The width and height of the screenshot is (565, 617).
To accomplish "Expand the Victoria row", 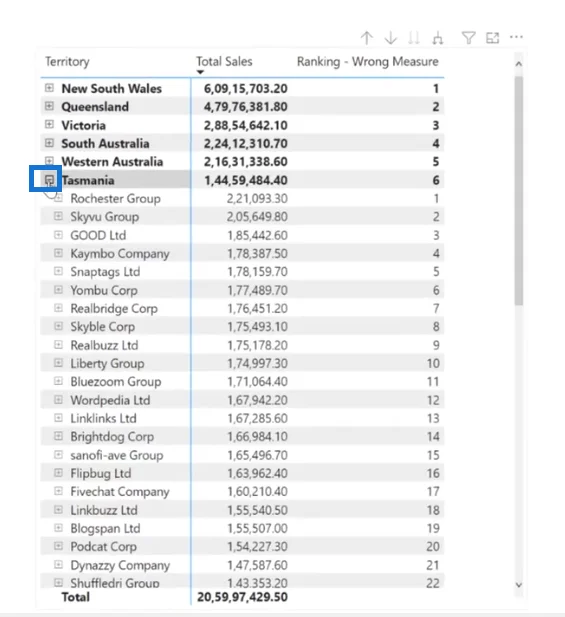I will tap(49, 124).
